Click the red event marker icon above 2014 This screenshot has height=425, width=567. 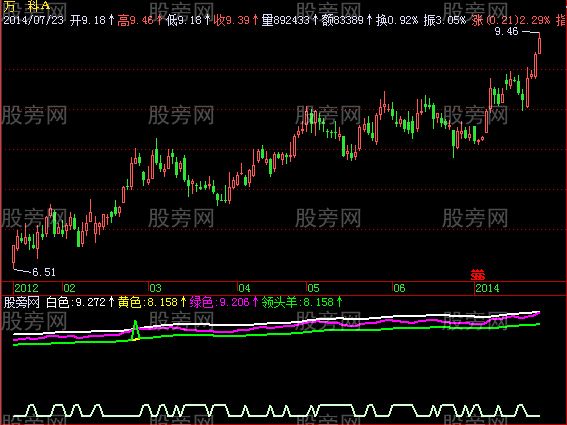click(x=478, y=275)
